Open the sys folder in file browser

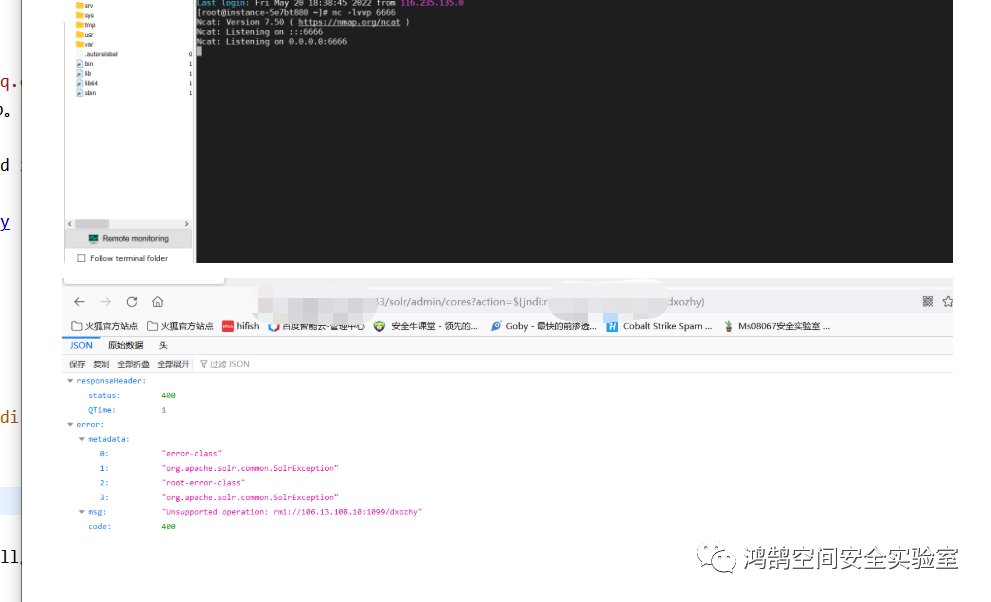pyautogui.click(x=85, y=15)
